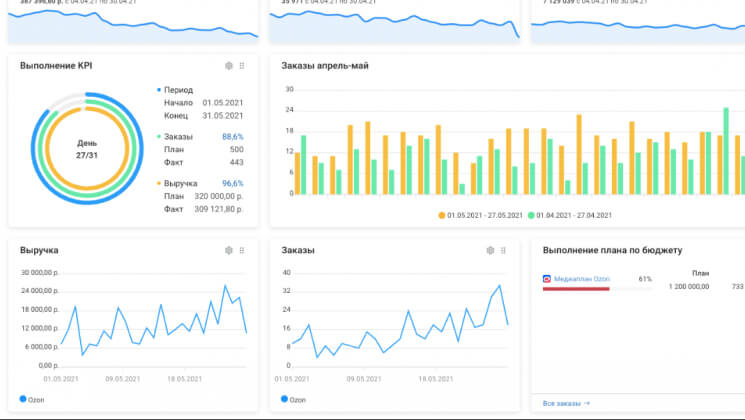Click the 30 000,00 р. axis label
The image size is (745, 420).
(40, 273)
